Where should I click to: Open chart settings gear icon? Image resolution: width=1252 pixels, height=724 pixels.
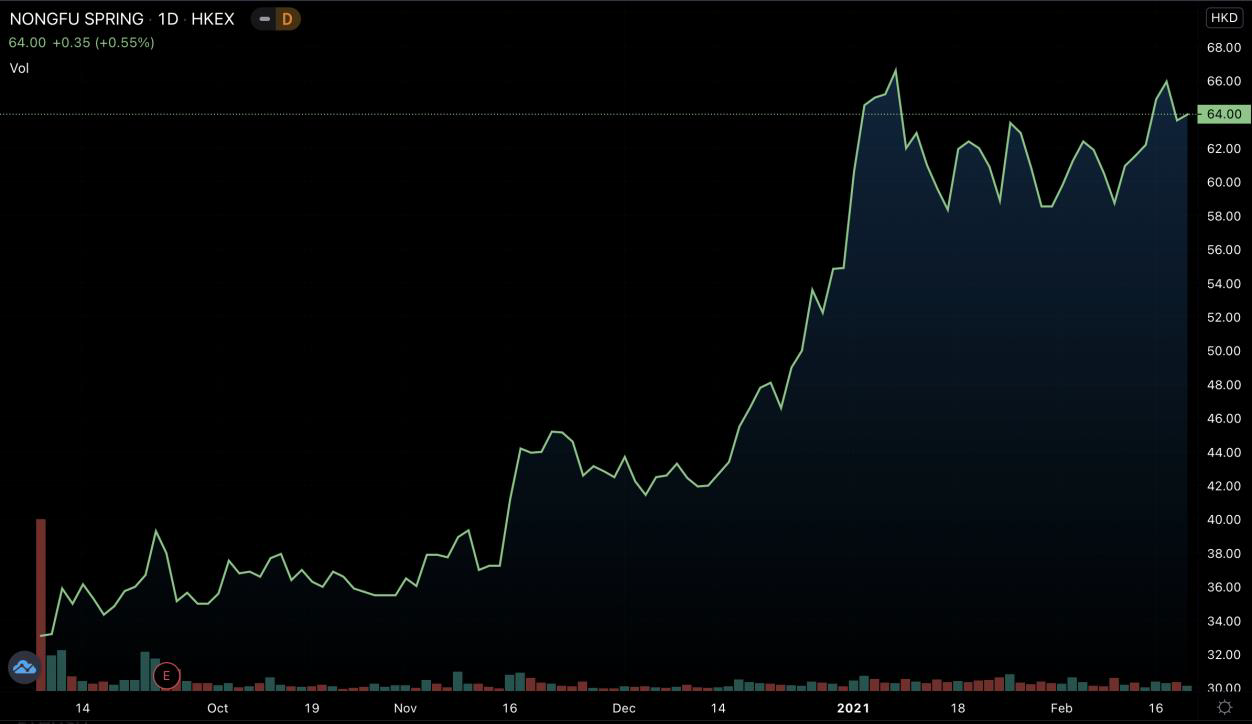(x=1224, y=707)
